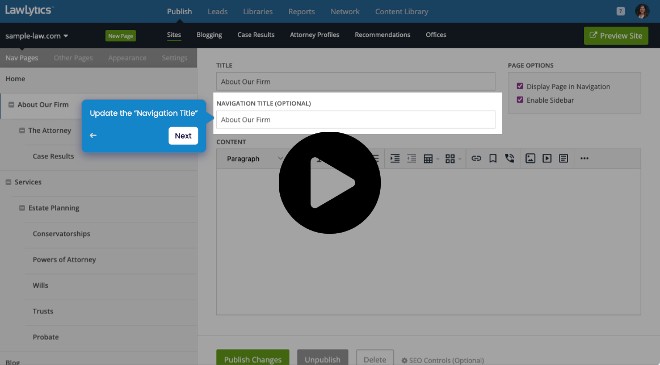Open the grid layout blocks tool
Image resolution: width=660 pixels, height=365 pixels.
pyautogui.click(x=450, y=158)
